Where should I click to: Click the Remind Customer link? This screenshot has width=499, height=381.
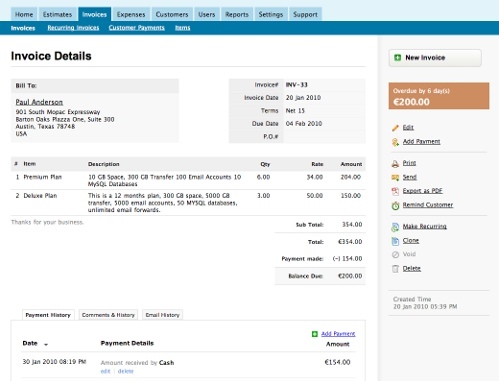pos(428,205)
